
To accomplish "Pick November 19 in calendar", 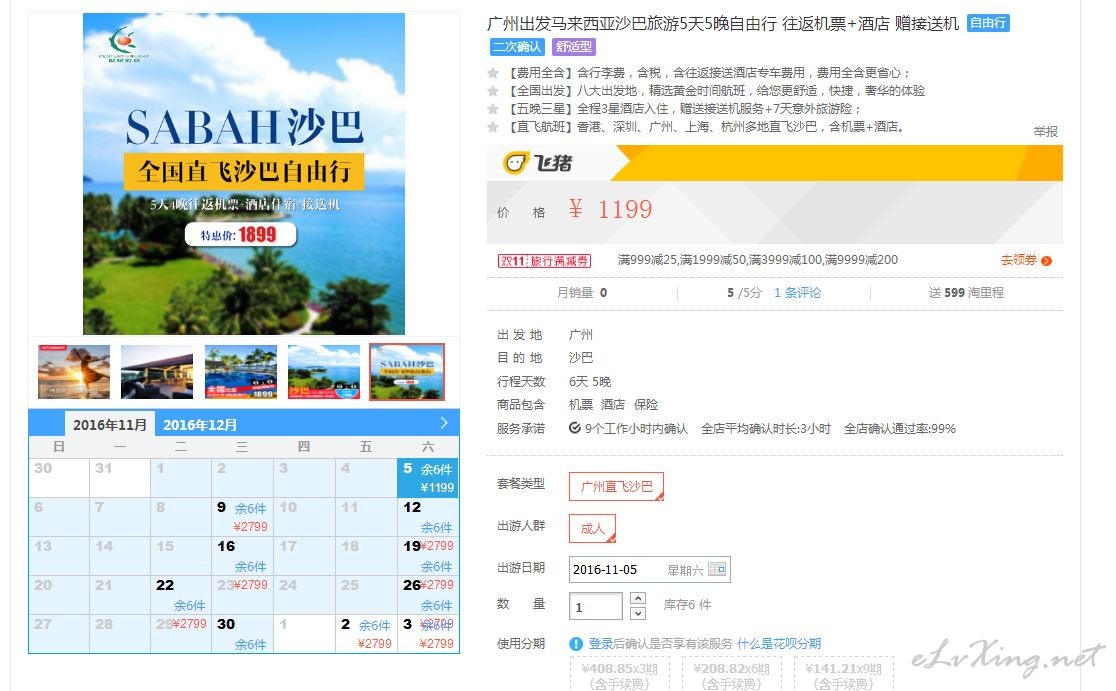I will pyautogui.click(x=428, y=557).
